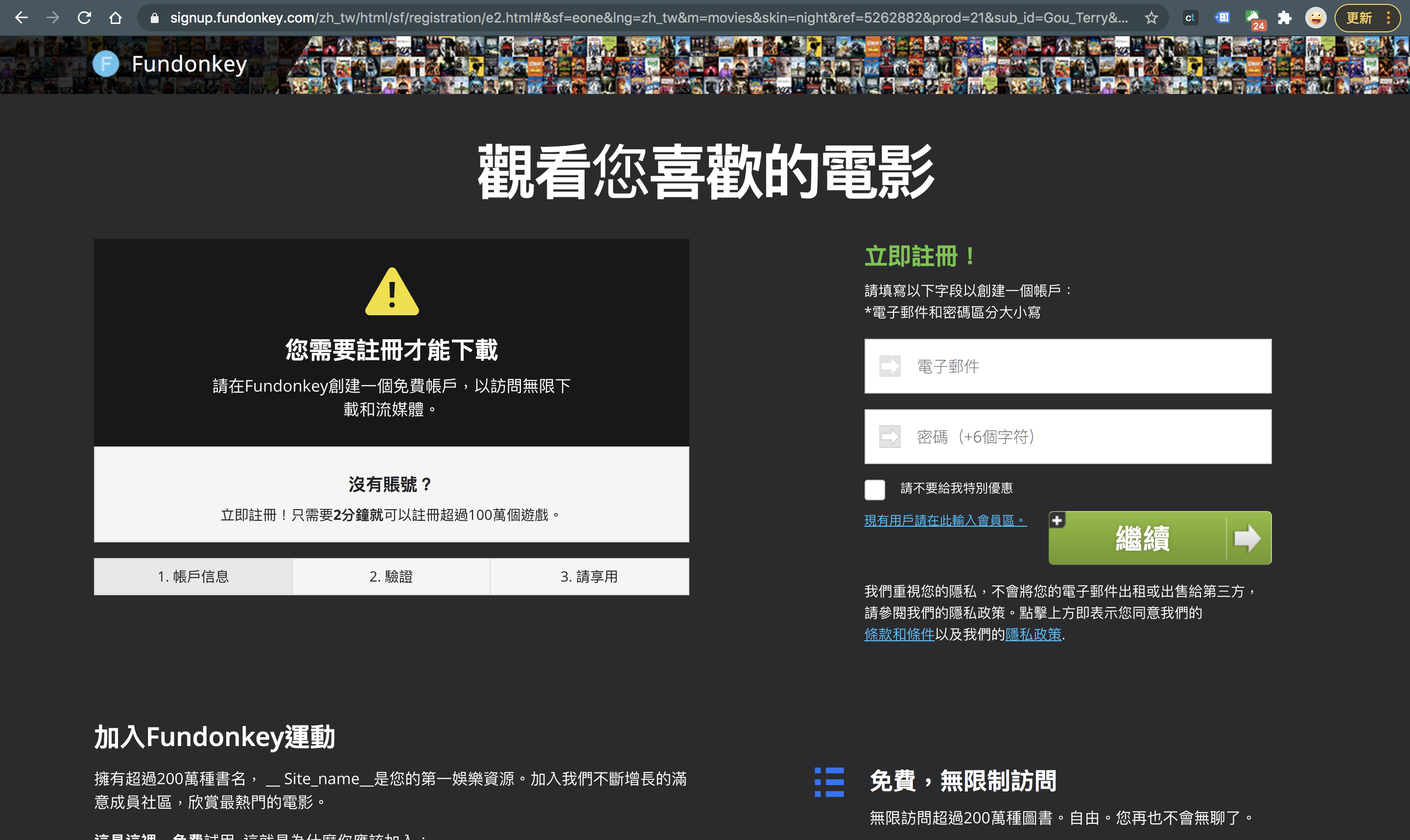Click the arrow icon in the email field
Image resolution: width=1410 pixels, height=840 pixels.
pyautogui.click(x=890, y=366)
